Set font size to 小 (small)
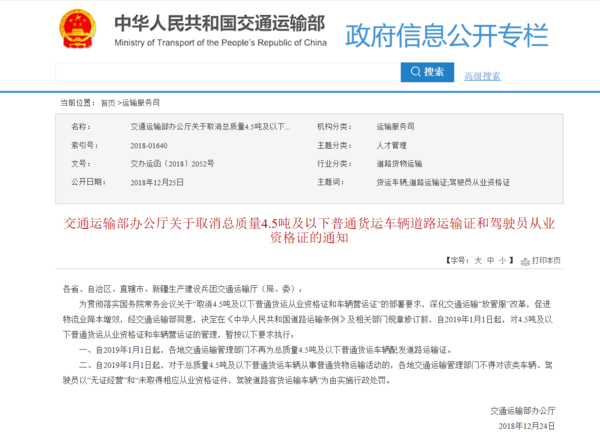Screen dimensions: 600x437 [503, 259]
